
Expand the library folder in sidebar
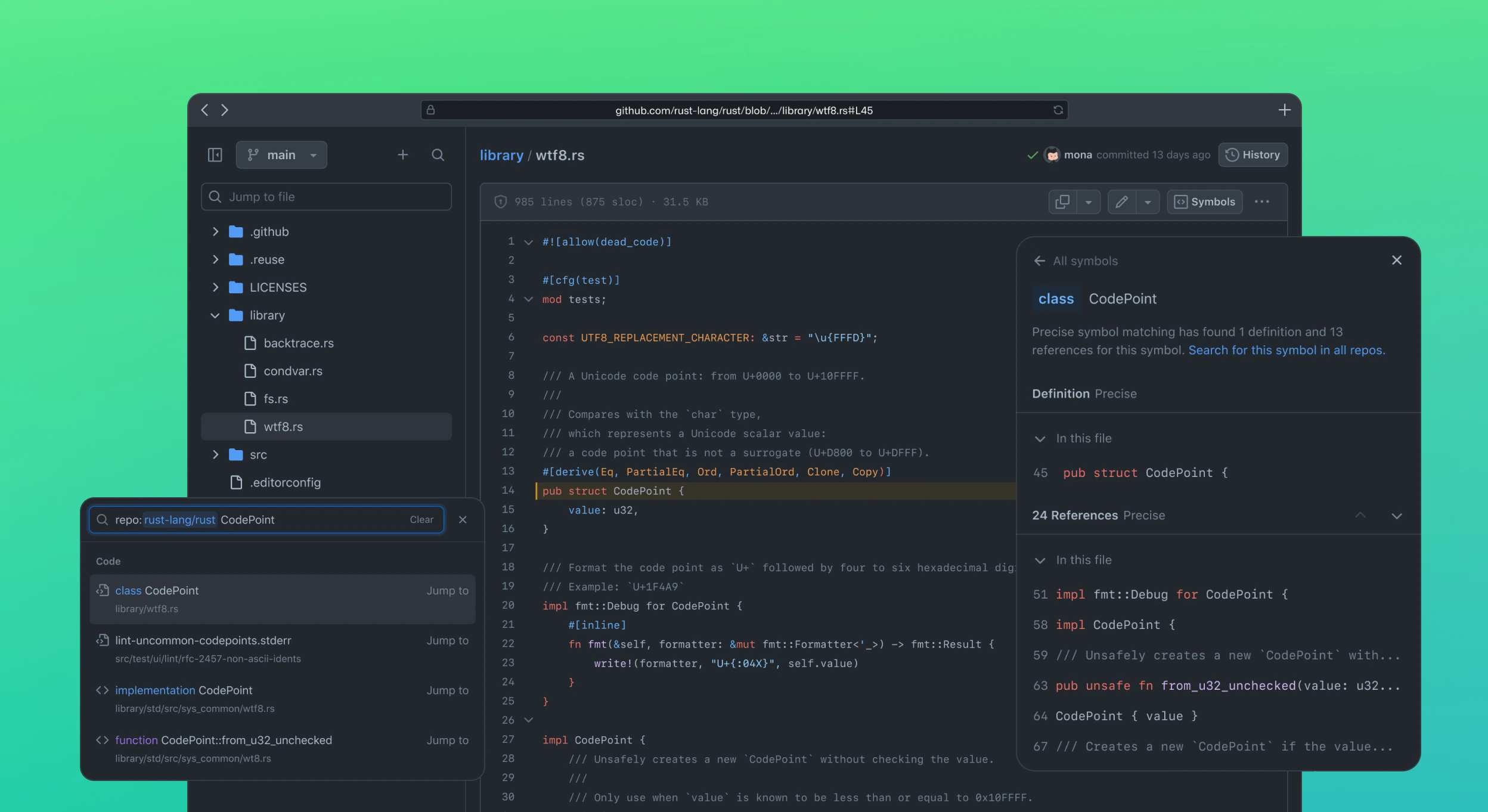[214, 315]
